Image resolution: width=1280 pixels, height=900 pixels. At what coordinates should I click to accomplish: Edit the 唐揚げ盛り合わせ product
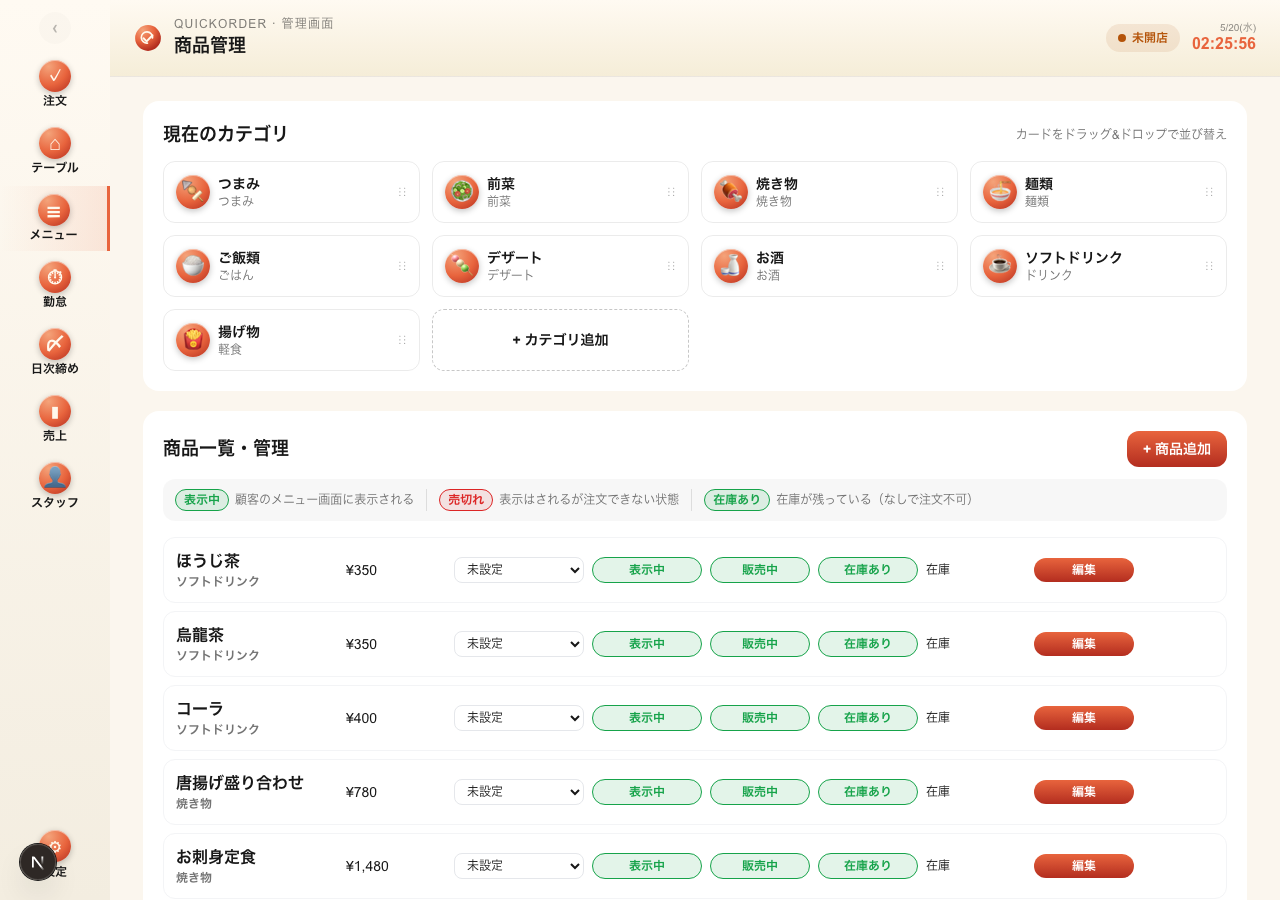pos(1084,792)
